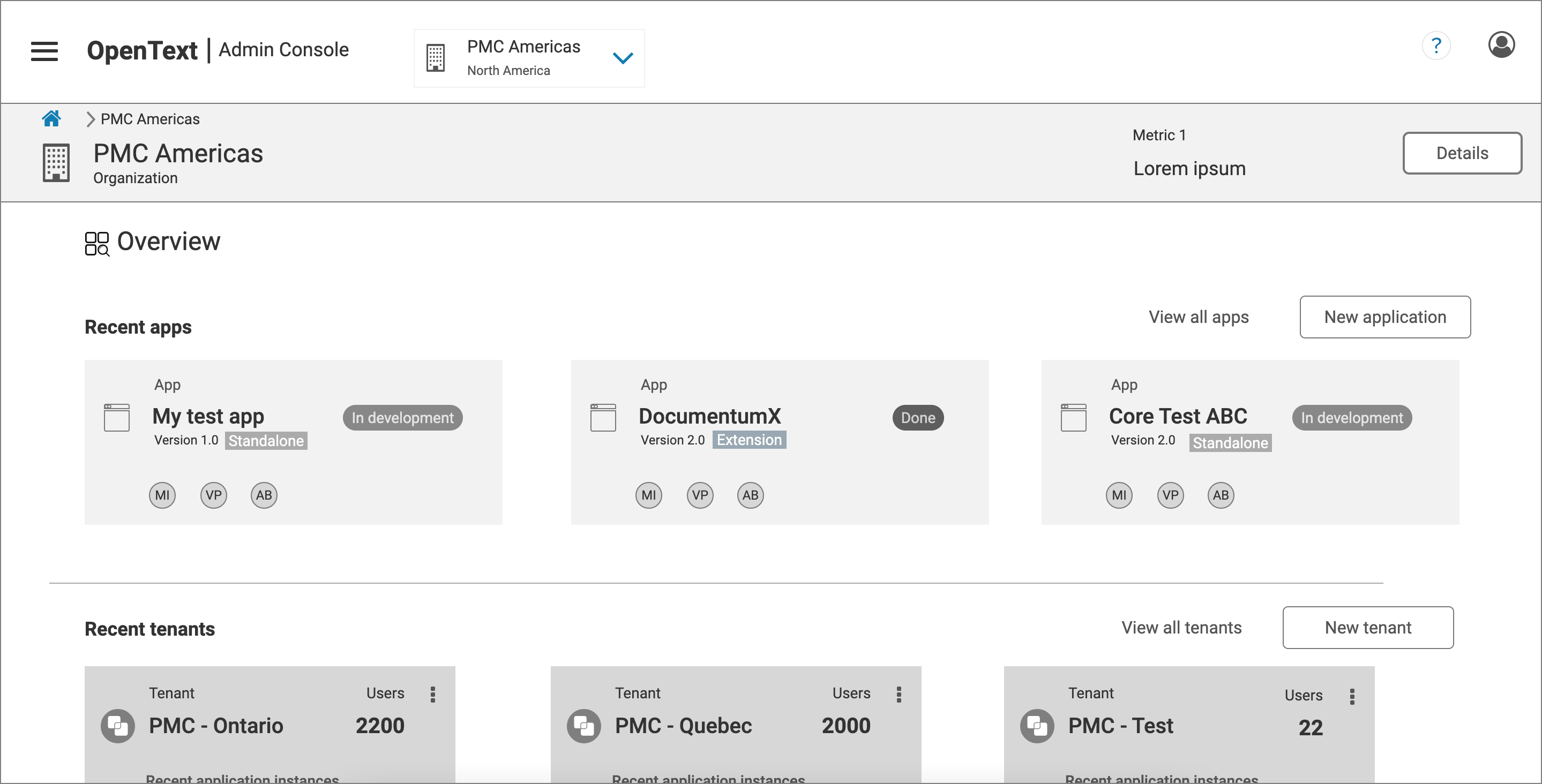Click the Details button
This screenshot has width=1542, height=784.
click(x=1462, y=153)
